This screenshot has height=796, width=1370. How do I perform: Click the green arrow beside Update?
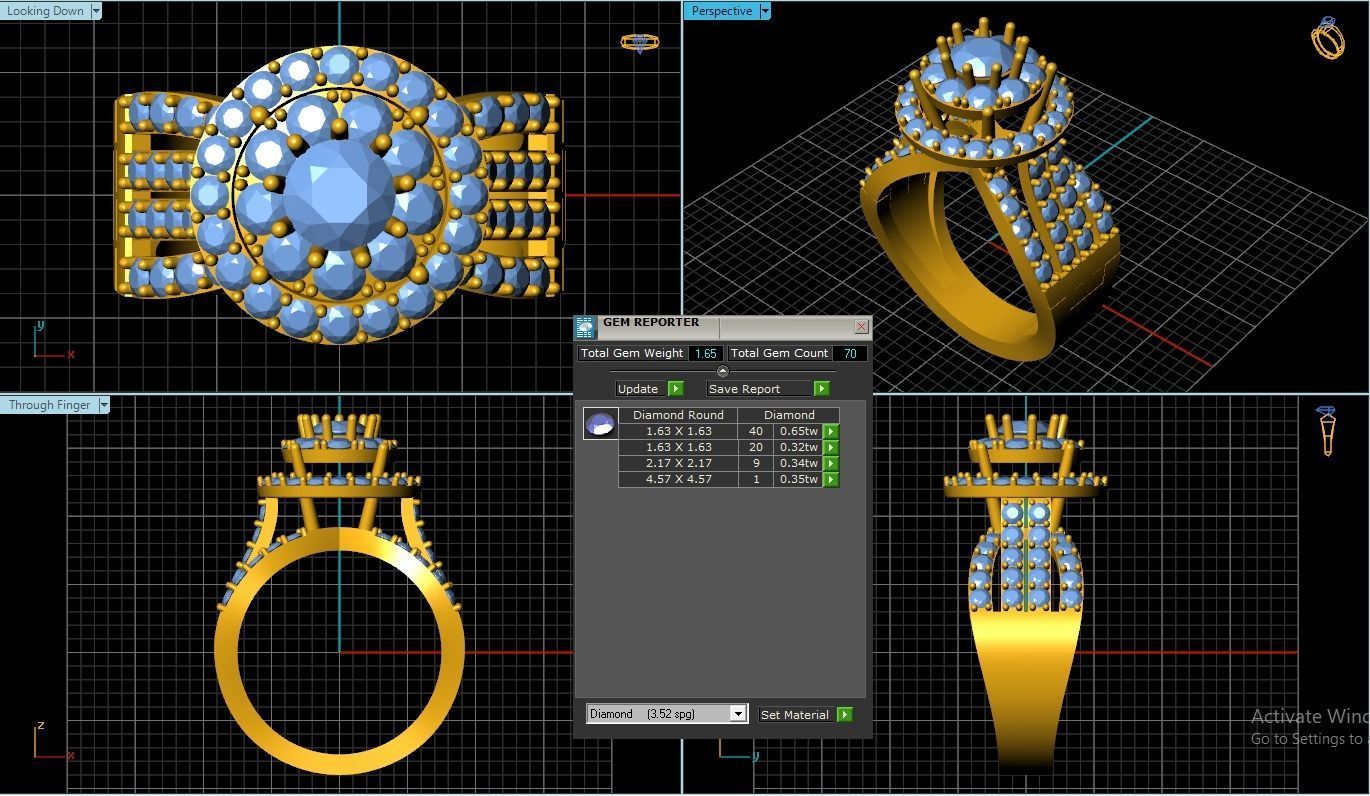[675, 389]
